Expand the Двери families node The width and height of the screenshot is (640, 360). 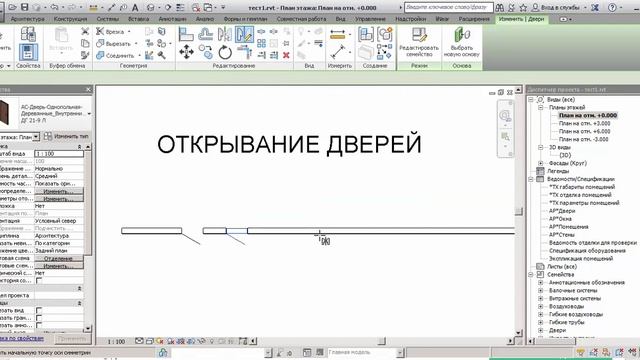click(x=540, y=330)
